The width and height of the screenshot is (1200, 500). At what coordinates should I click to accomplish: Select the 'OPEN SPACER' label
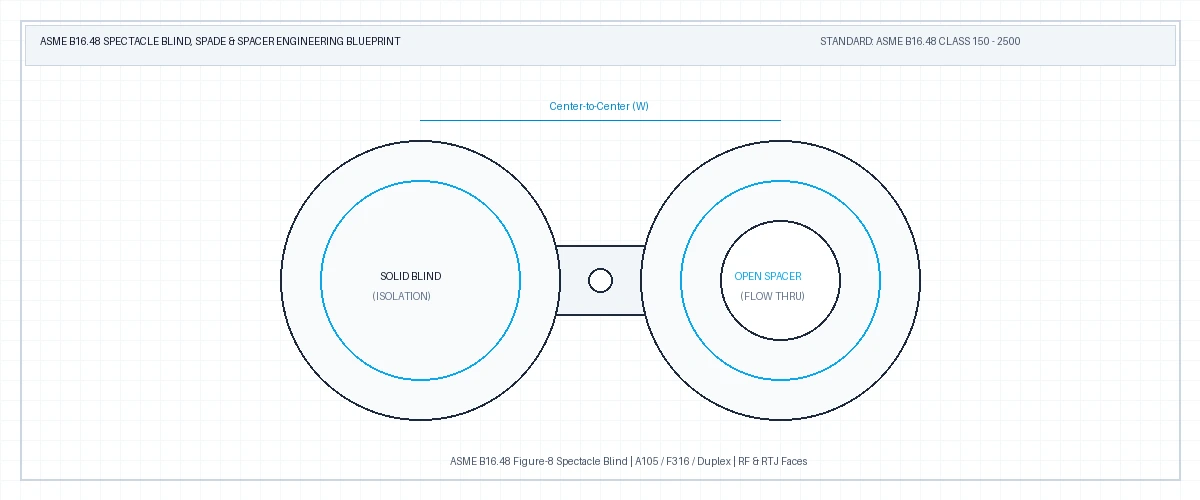click(768, 276)
